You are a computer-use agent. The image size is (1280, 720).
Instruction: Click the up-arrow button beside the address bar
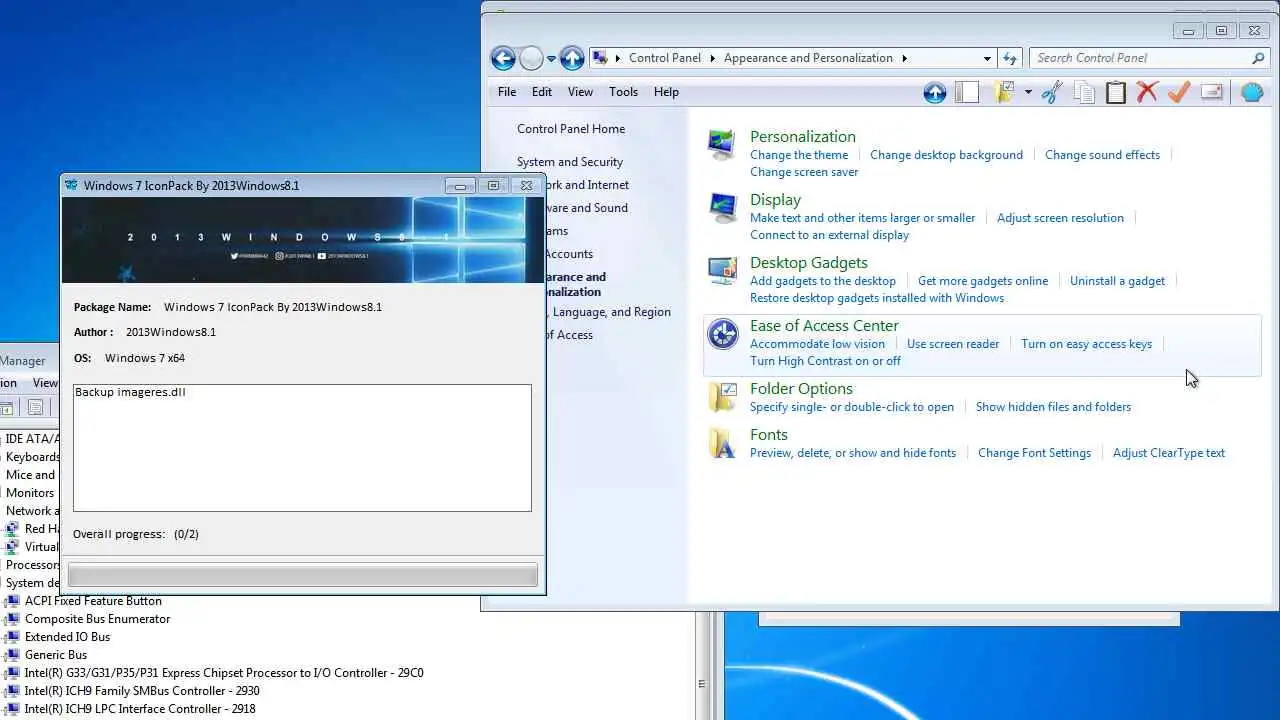pyautogui.click(x=572, y=58)
